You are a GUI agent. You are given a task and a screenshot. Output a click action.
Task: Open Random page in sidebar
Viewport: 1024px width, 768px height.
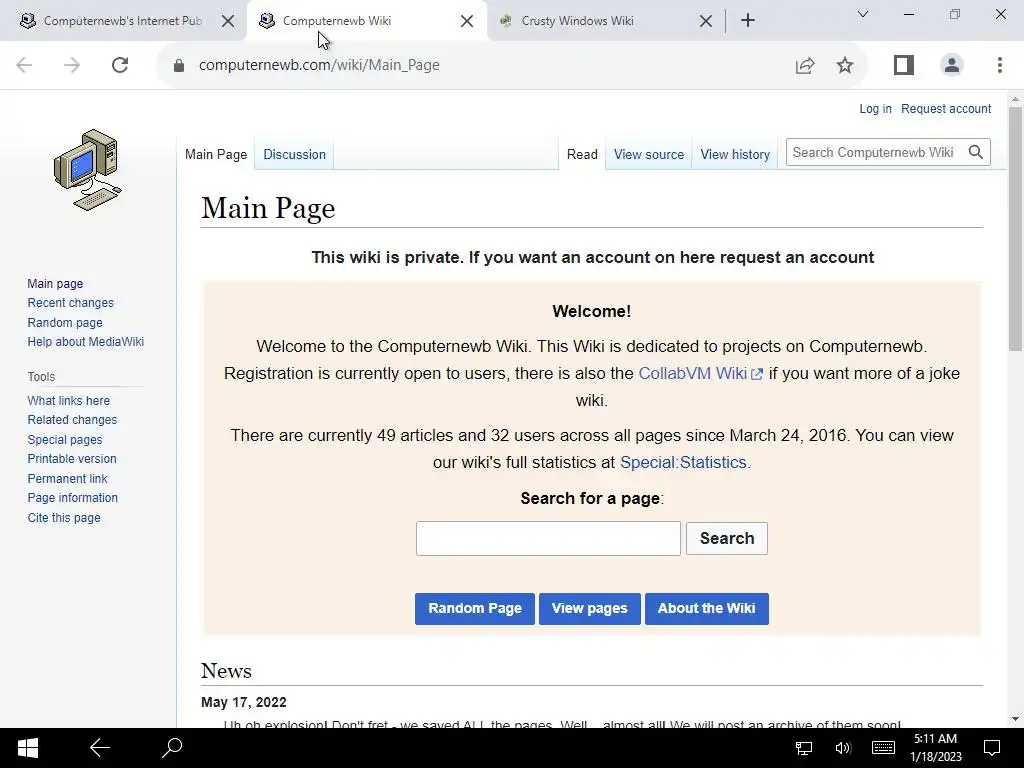65,323
